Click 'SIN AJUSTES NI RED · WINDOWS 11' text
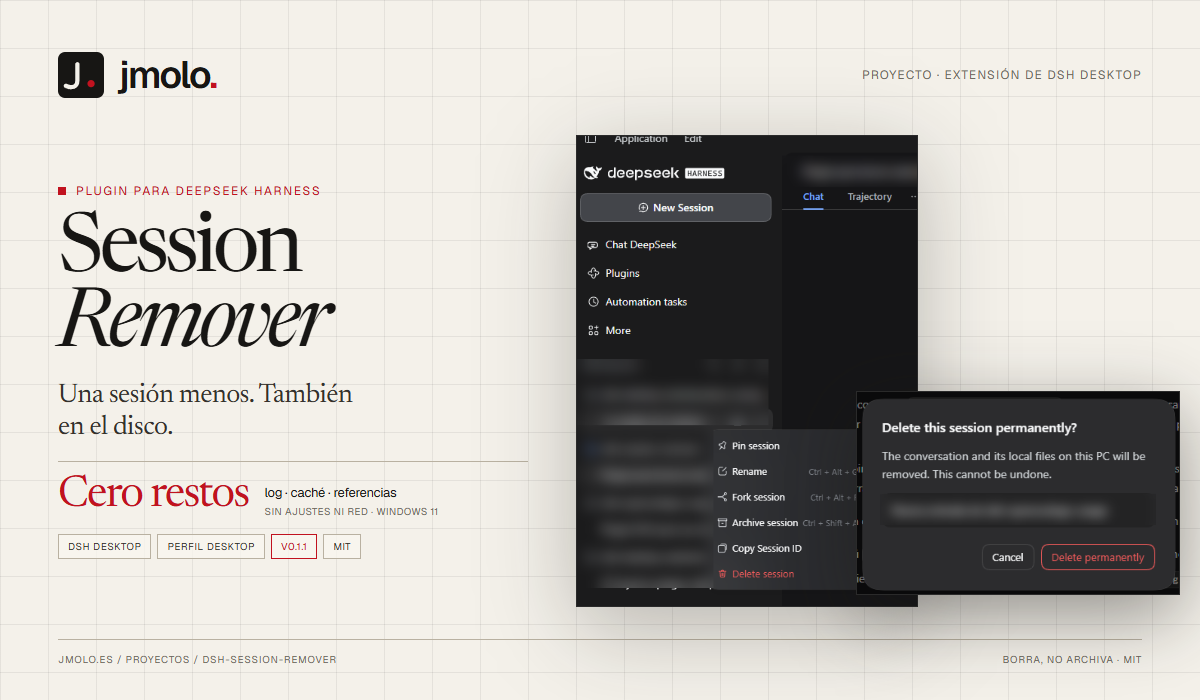This screenshot has height=700, width=1200. coord(351,512)
